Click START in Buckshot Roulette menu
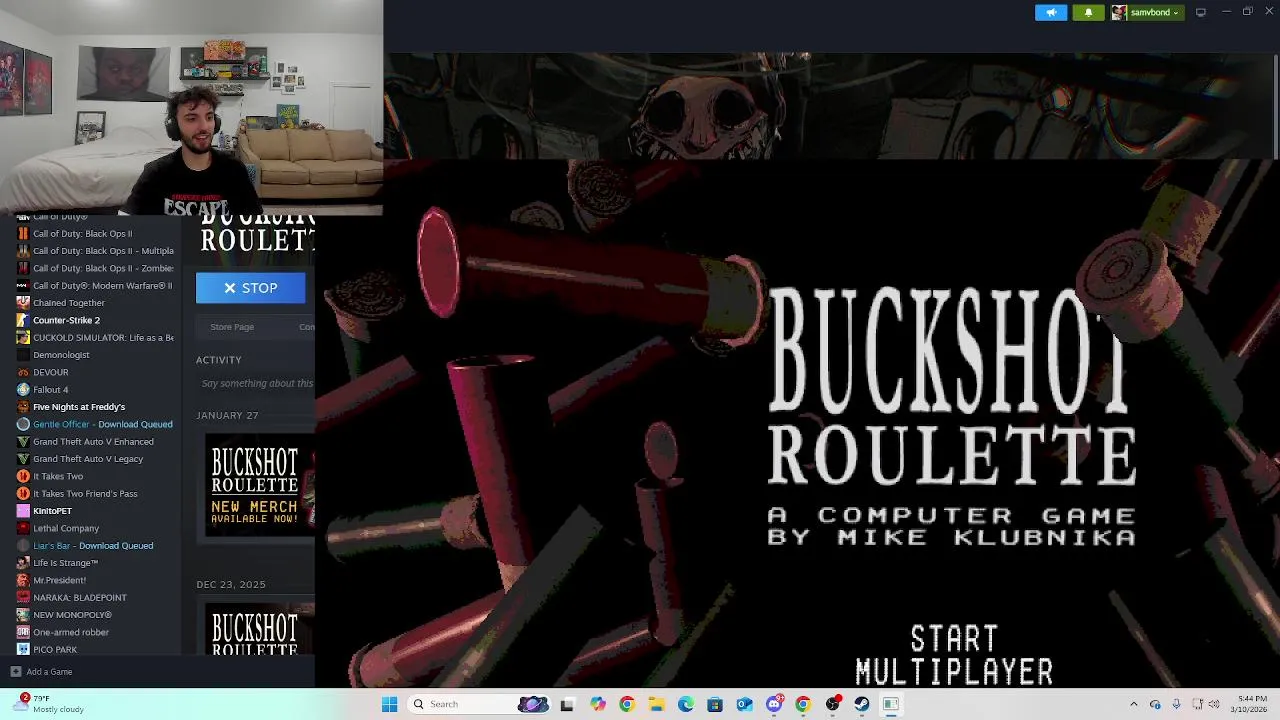The image size is (1280, 720). point(954,638)
